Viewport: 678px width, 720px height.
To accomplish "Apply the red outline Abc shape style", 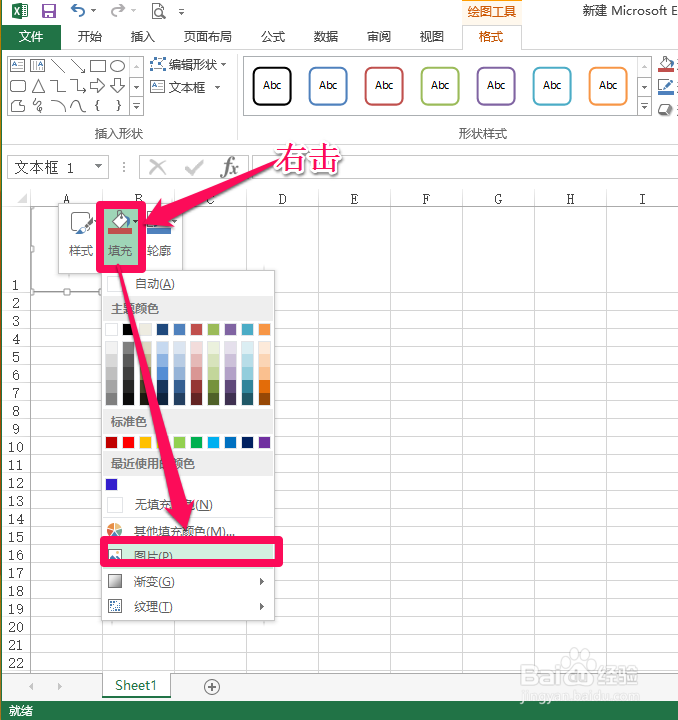I will tap(384, 86).
